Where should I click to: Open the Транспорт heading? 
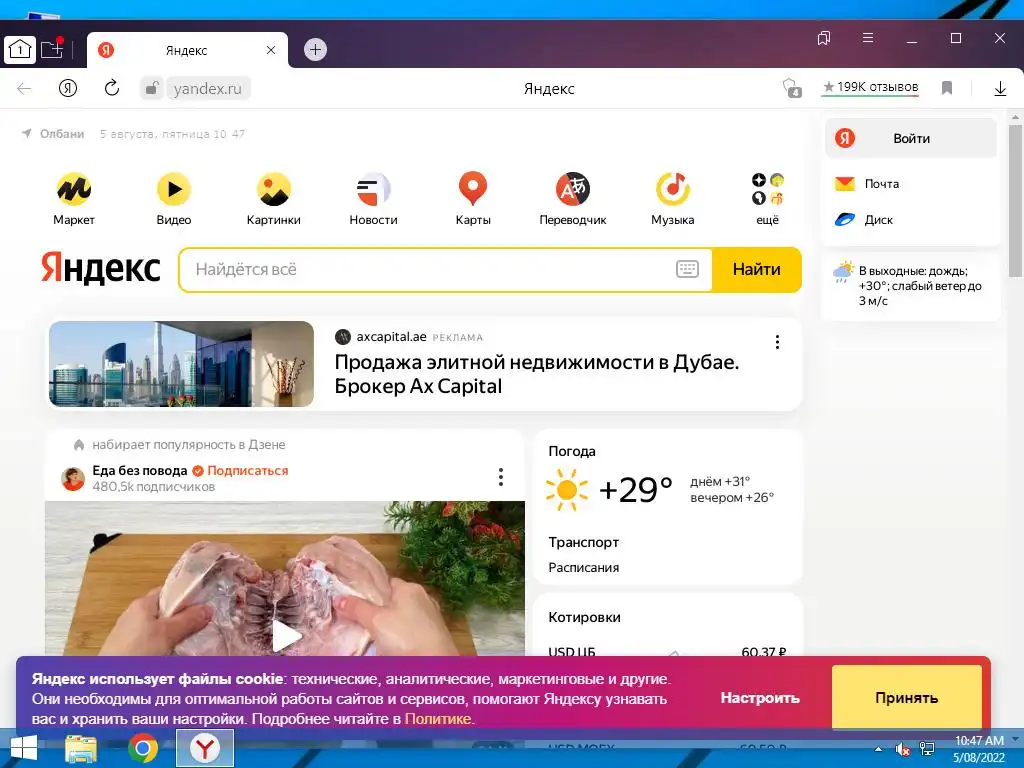pos(583,542)
